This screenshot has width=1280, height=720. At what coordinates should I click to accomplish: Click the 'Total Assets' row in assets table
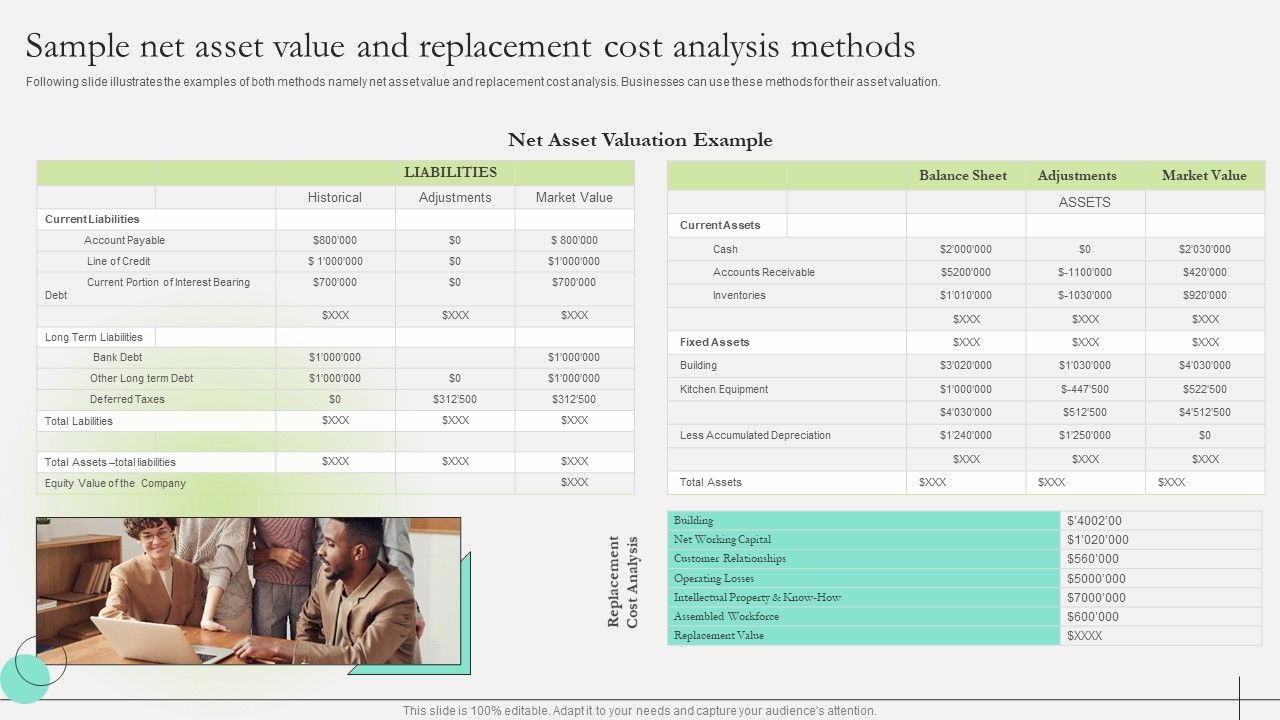(711, 482)
